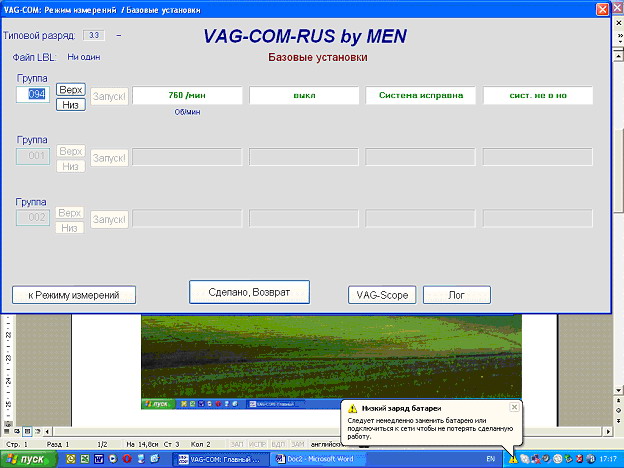Close the VAG-COM window

tap(602, 8)
